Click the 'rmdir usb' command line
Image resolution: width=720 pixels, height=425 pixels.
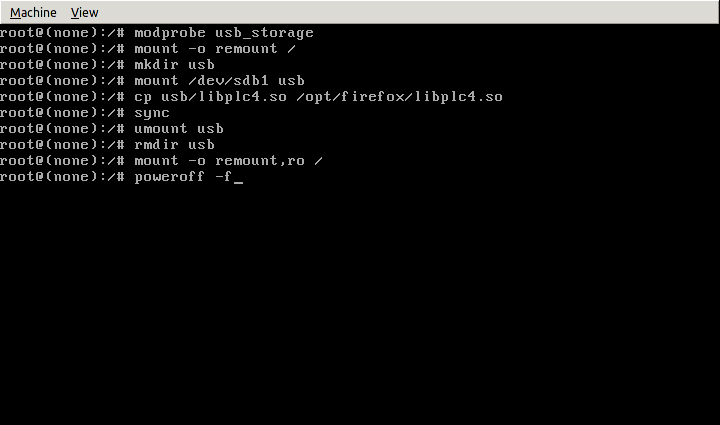(x=174, y=145)
